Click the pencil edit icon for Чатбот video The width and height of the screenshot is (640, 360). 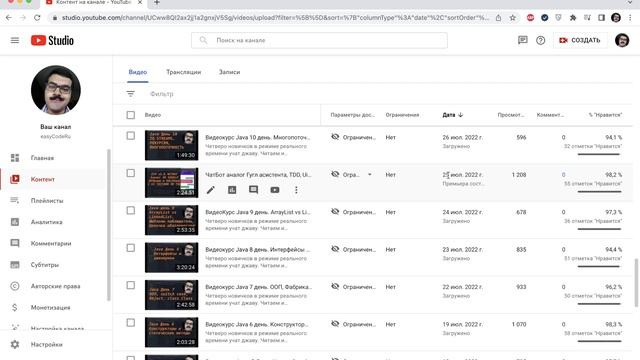pos(211,190)
